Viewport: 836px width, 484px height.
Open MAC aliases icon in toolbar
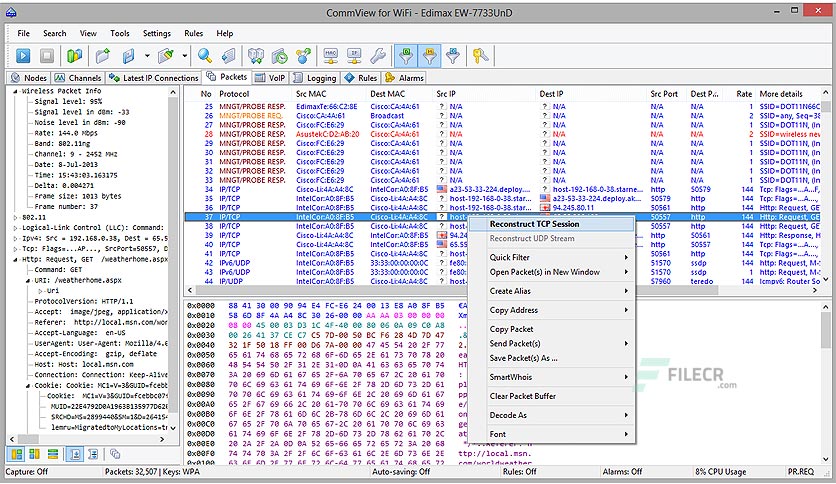(x=331, y=55)
